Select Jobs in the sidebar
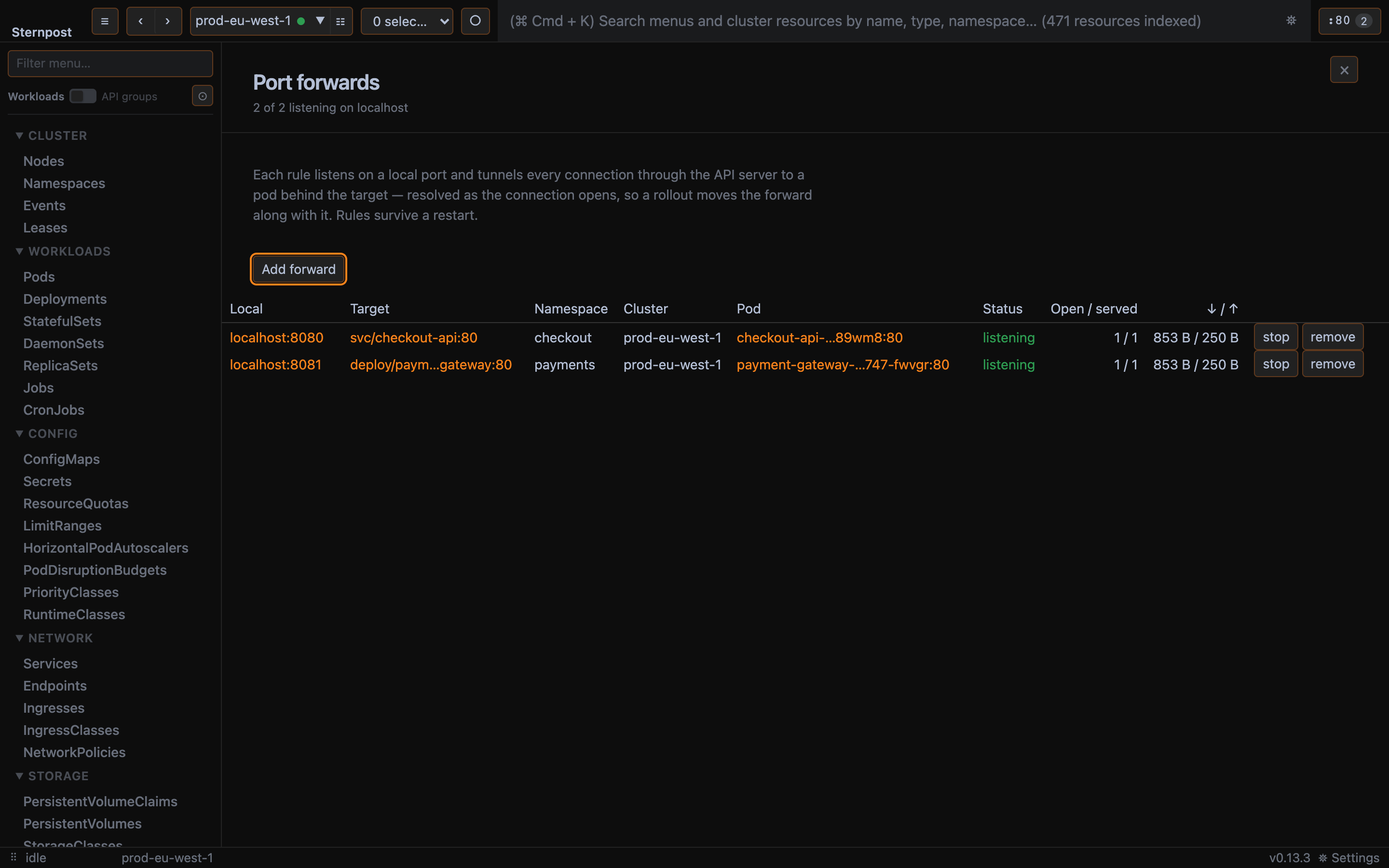Viewport: 1389px width, 868px height. click(39, 388)
